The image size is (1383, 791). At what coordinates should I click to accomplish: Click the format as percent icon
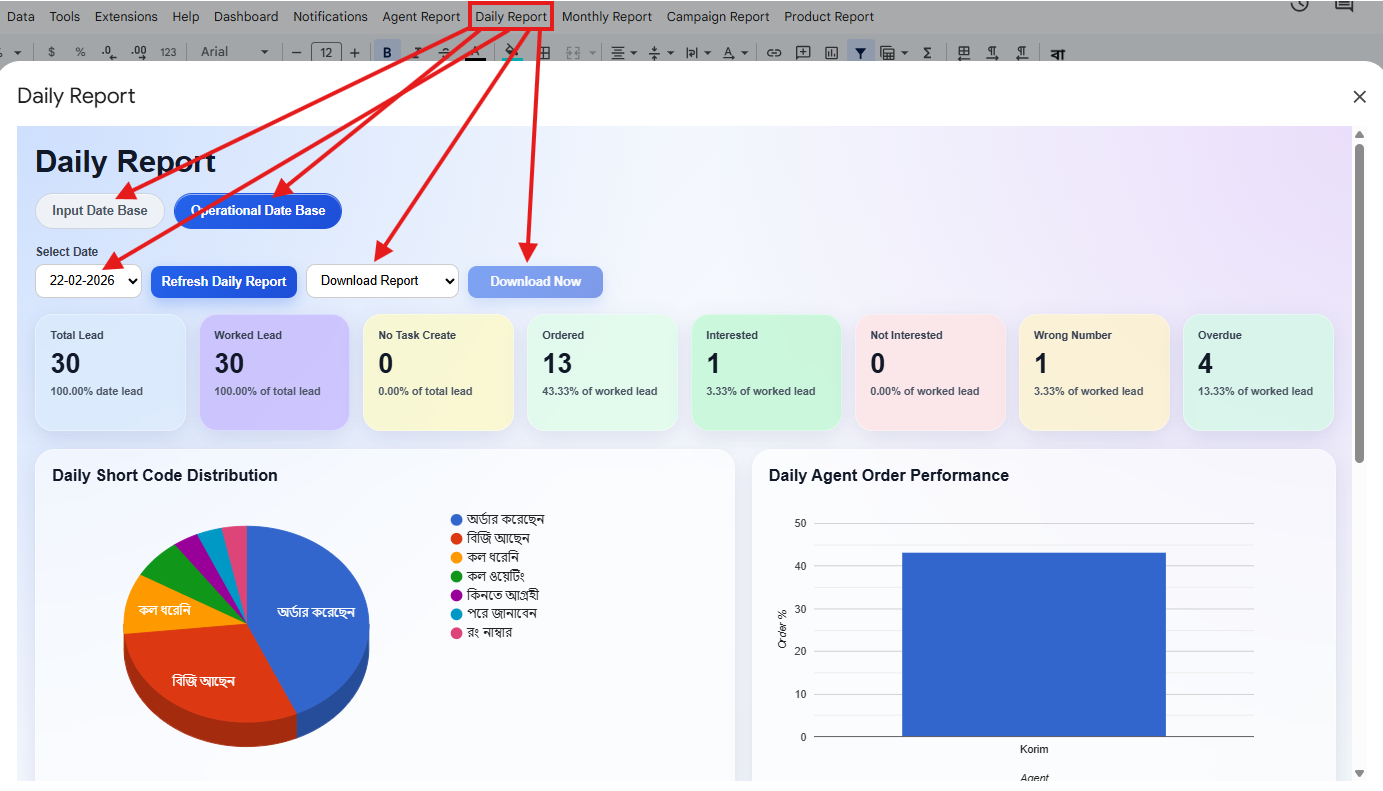click(x=80, y=52)
